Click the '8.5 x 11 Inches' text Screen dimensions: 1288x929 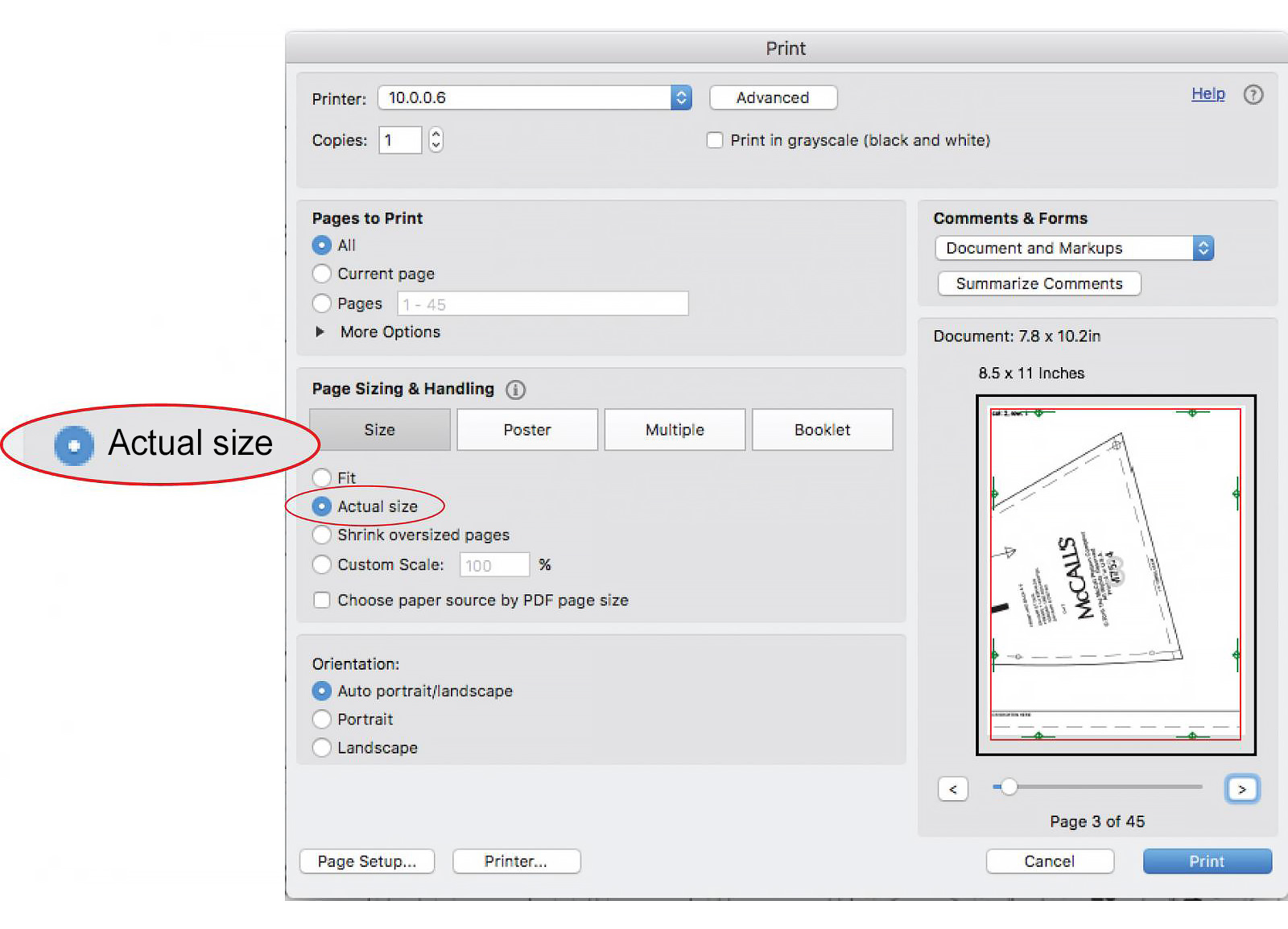(x=1031, y=374)
